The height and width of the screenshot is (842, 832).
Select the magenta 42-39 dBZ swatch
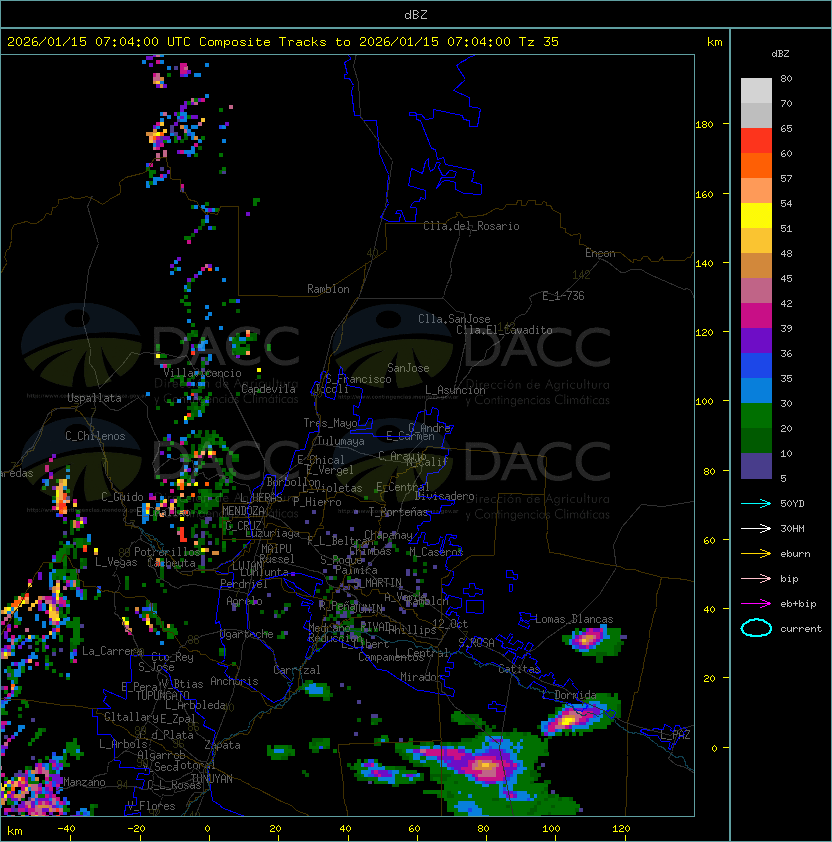click(756, 316)
